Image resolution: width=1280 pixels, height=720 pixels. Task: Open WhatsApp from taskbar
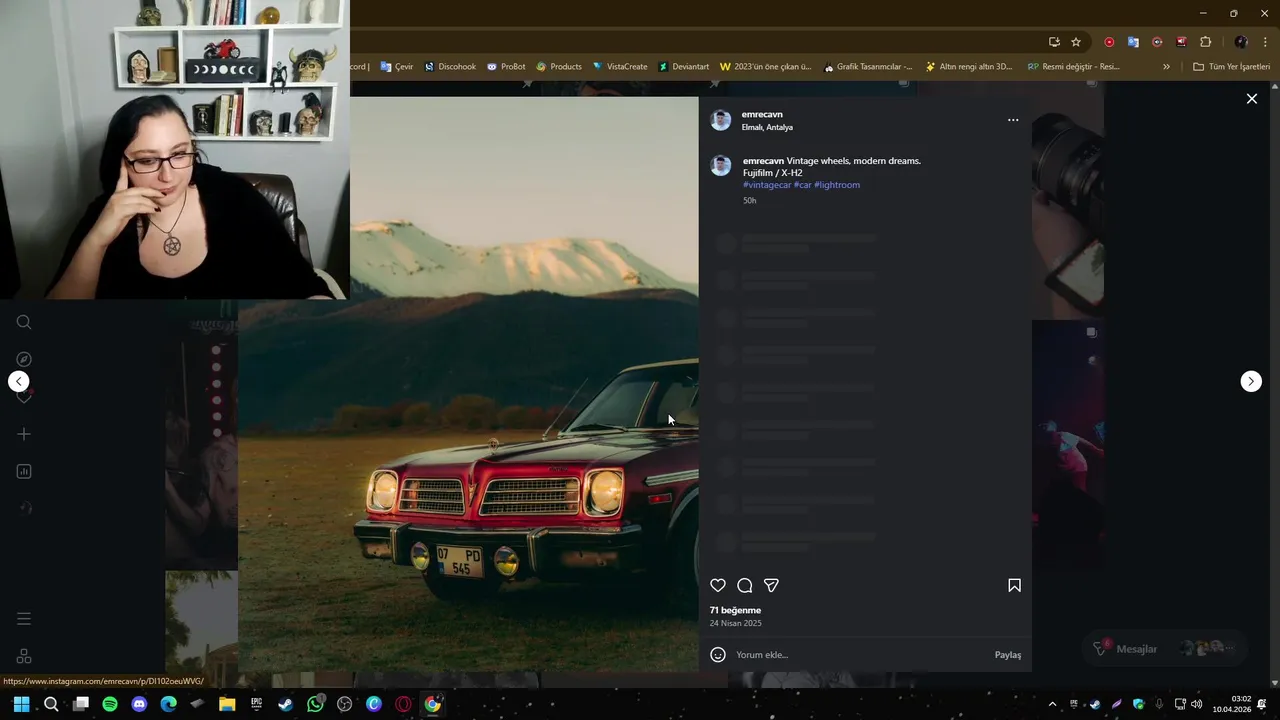[x=316, y=705]
